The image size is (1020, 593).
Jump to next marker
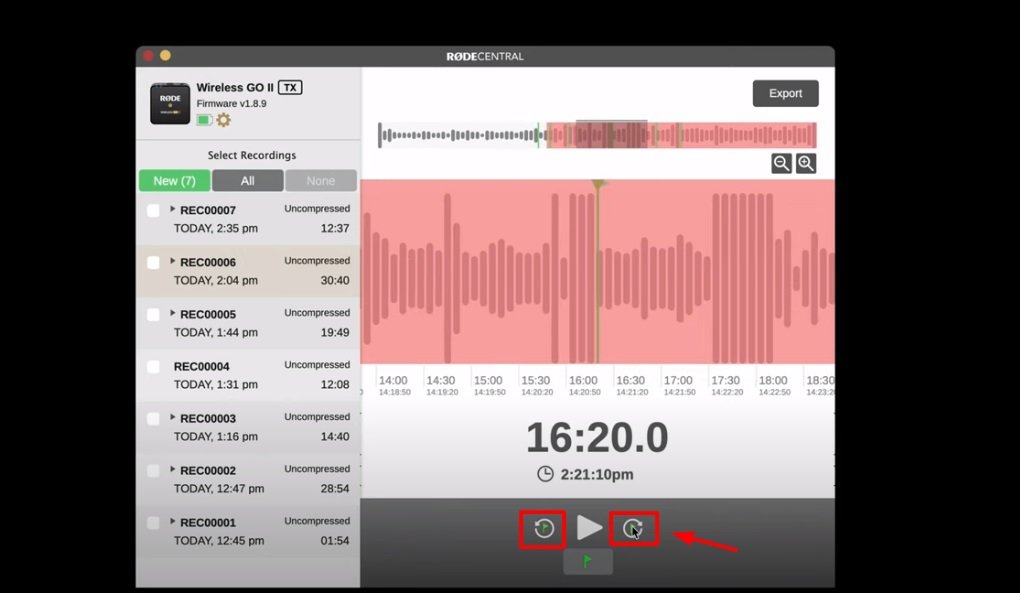(632, 529)
